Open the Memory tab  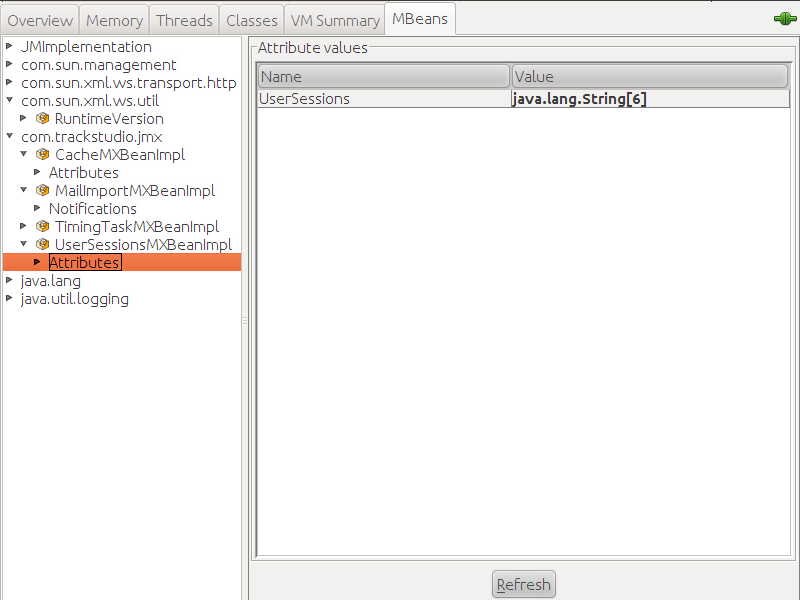coord(114,20)
